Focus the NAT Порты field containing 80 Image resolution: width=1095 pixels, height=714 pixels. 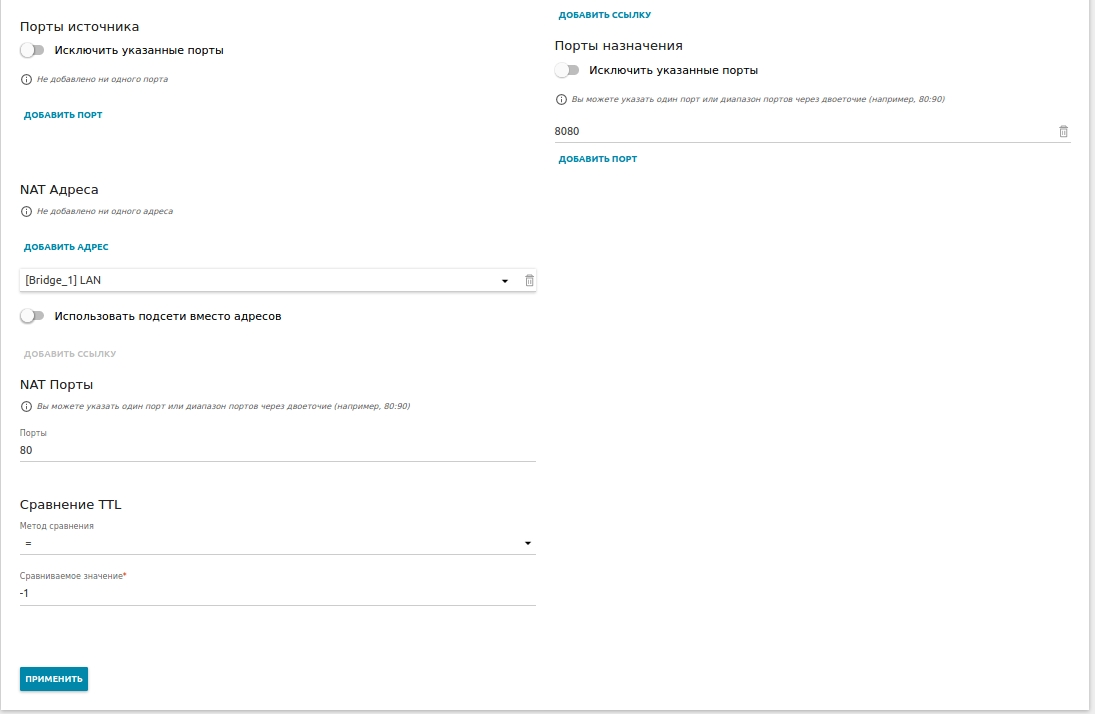coord(277,451)
